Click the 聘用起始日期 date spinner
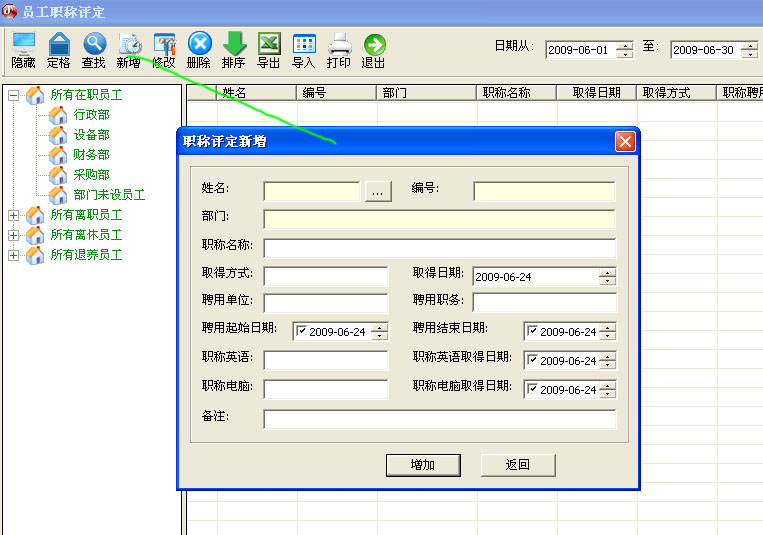The height and width of the screenshot is (535, 763). pyautogui.click(x=380, y=332)
